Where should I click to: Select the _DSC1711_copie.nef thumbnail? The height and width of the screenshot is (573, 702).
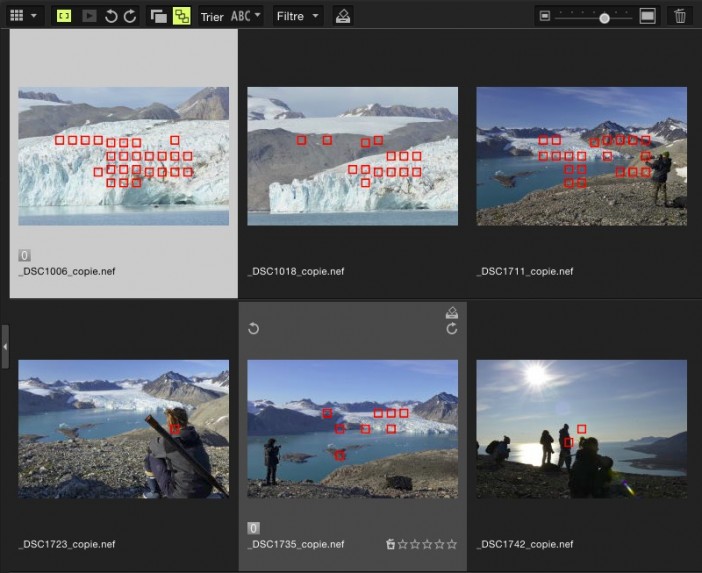[x=582, y=156]
